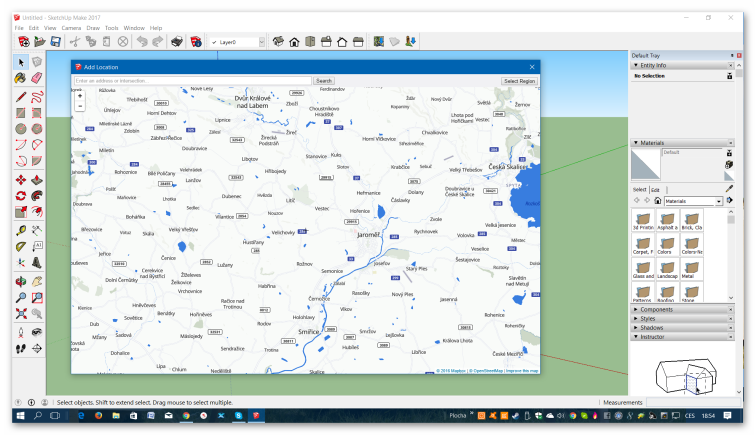The width and height of the screenshot is (756, 435).
Task: Pick material with Sample Paint eyedropper
Action: coord(729,189)
